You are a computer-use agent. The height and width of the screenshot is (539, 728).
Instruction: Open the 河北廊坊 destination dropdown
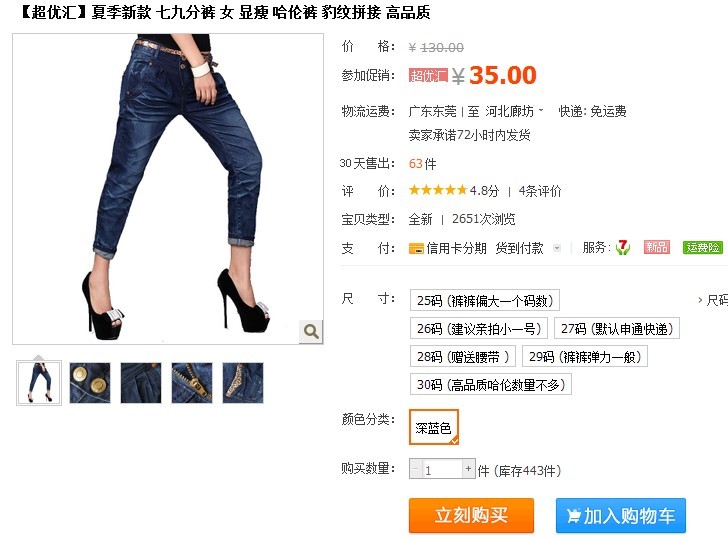(514, 111)
